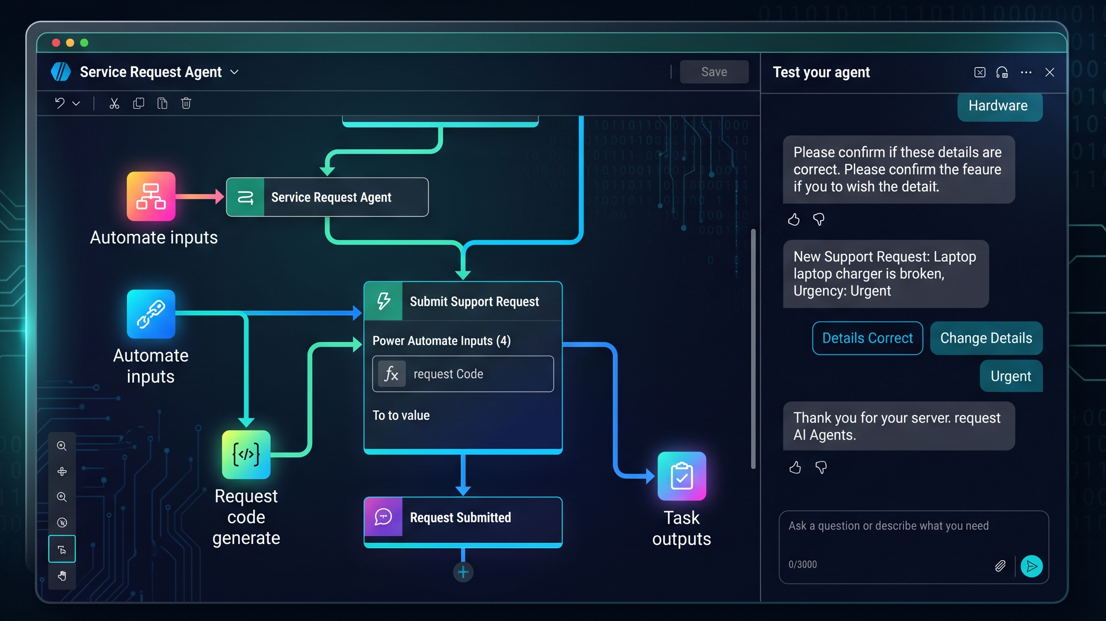Click the red window close dot

point(56,43)
